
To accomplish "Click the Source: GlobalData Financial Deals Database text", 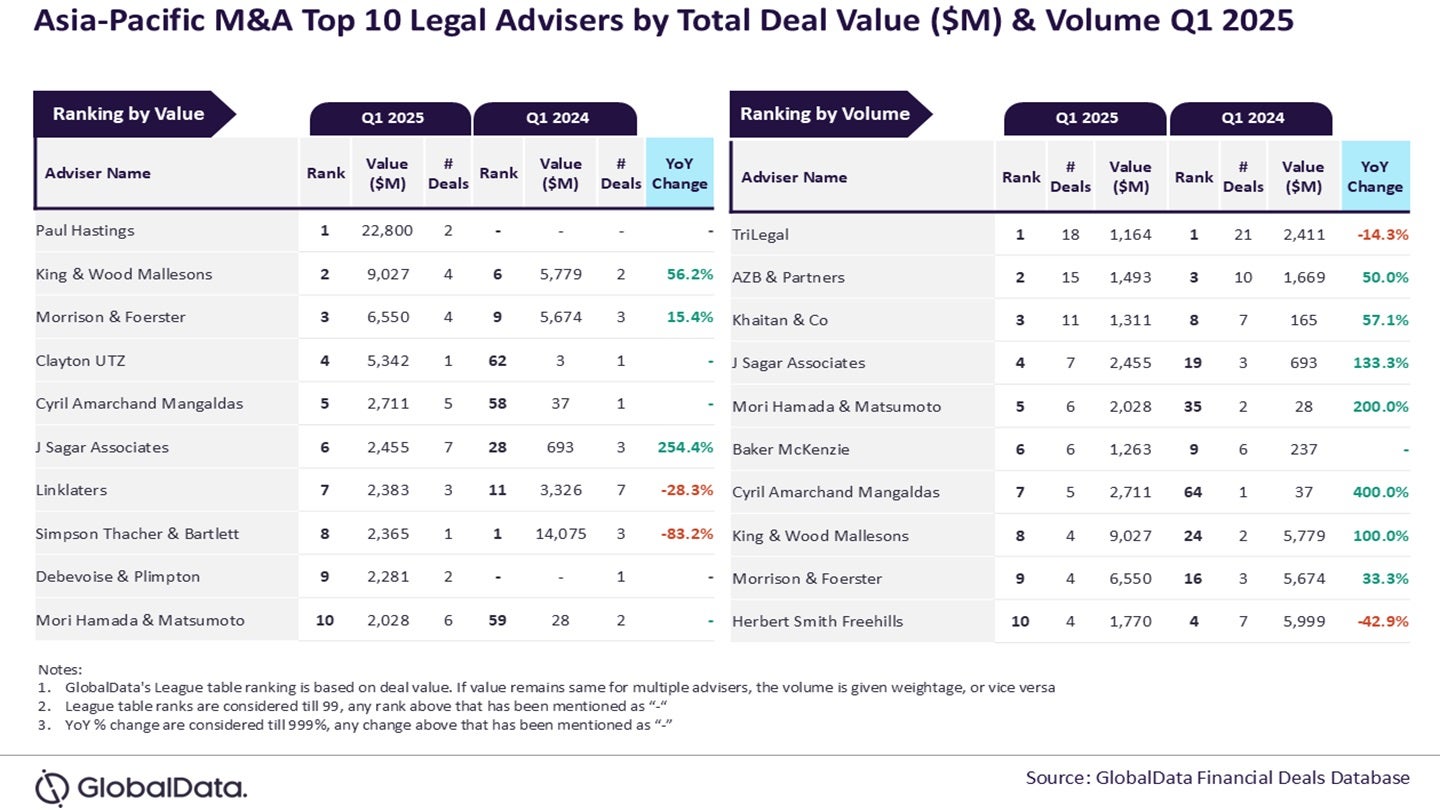I will (x=1217, y=777).
